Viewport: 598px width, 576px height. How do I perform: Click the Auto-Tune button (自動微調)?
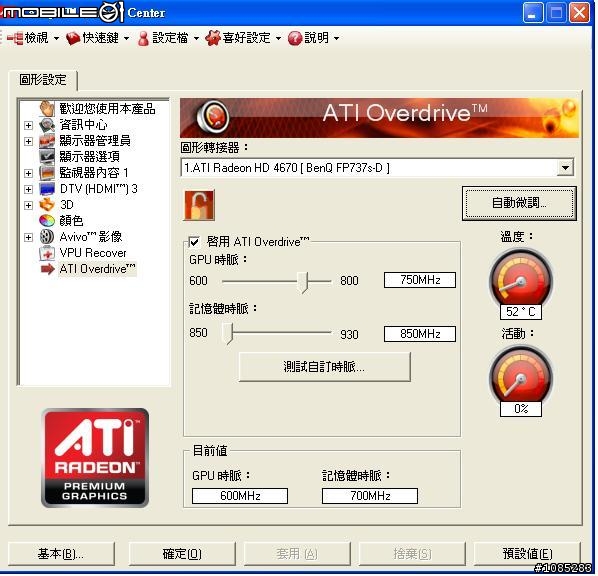tap(519, 203)
